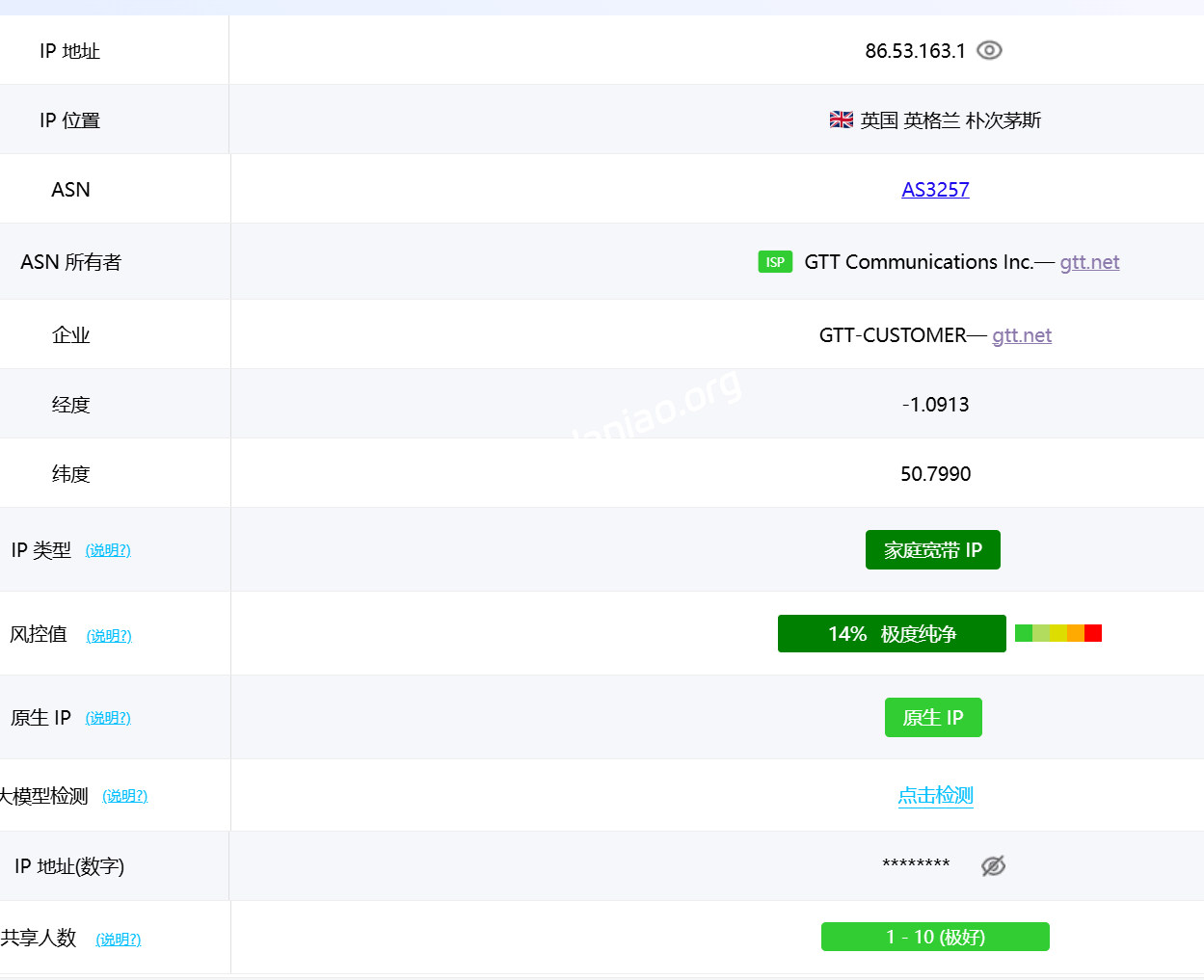1204x980 pixels.
Task: Open gtt.net link beside GTT-CUSTOMER
Action: pyautogui.click(x=1021, y=335)
